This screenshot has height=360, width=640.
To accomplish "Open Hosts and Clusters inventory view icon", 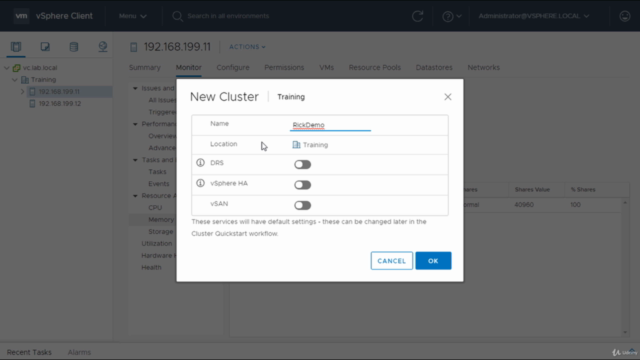I will tap(16, 47).
